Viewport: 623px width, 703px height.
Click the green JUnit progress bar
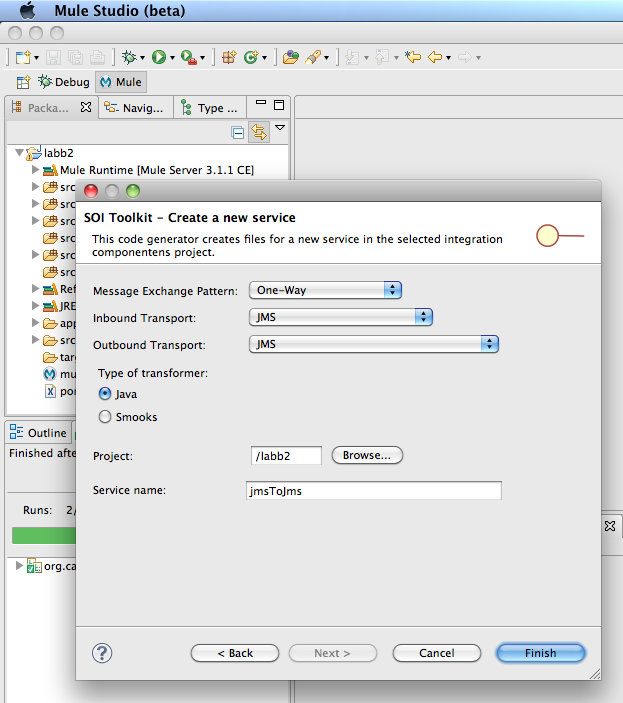coord(44,536)
